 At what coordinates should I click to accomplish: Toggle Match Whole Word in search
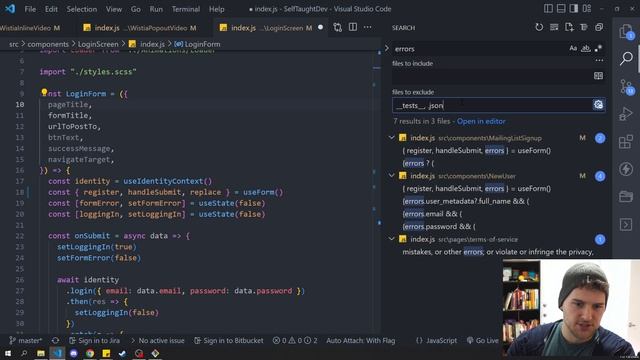(x=586, y=49)
